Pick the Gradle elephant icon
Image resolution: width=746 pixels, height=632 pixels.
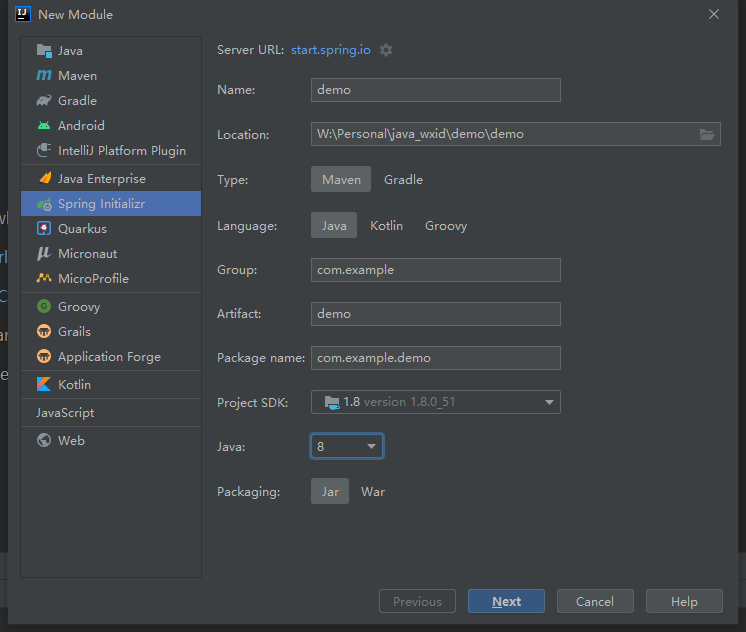(44, 100)
